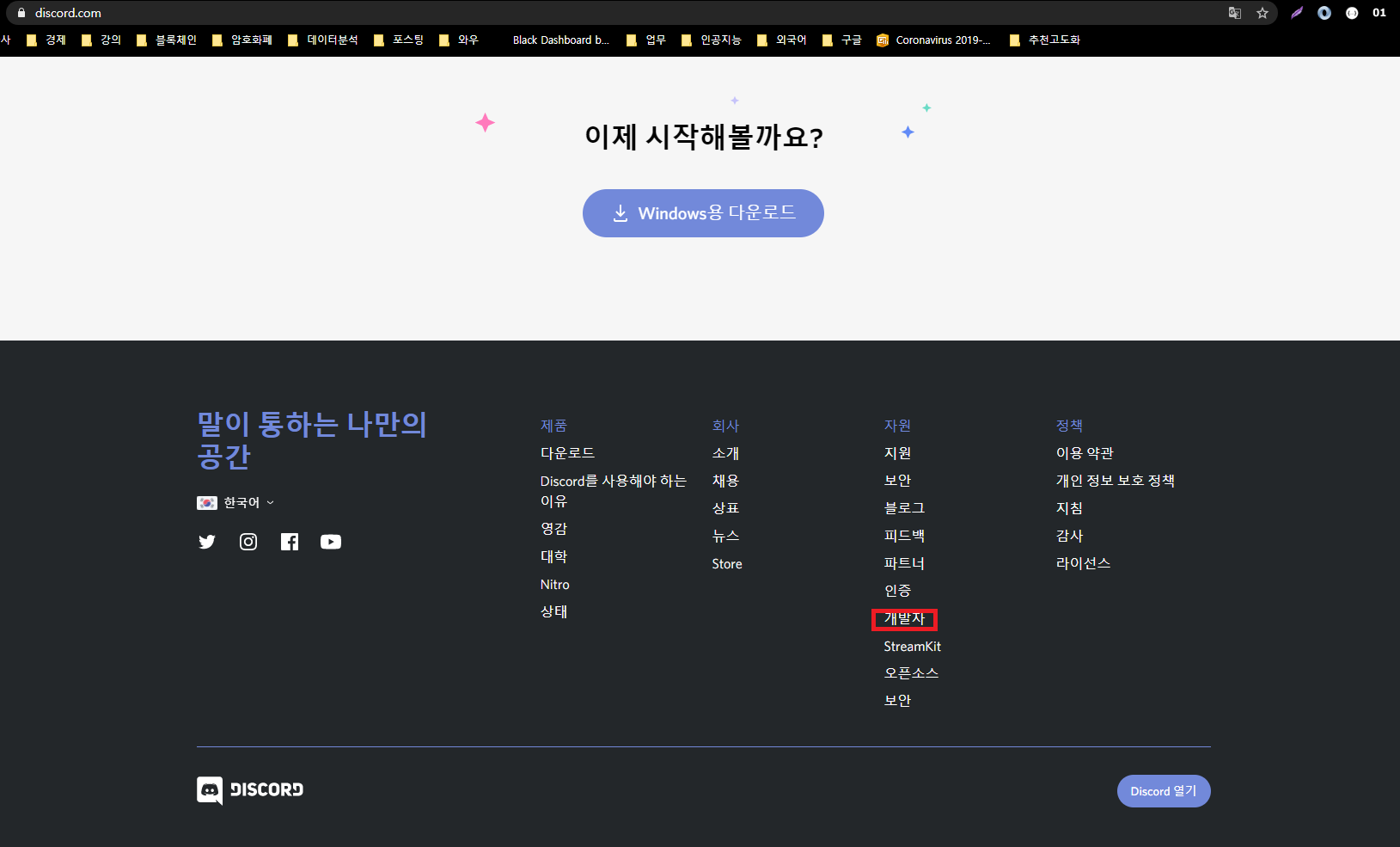Open the 경제 bookmark folder
Viewport: 1400px width, 847px height.
46,40
